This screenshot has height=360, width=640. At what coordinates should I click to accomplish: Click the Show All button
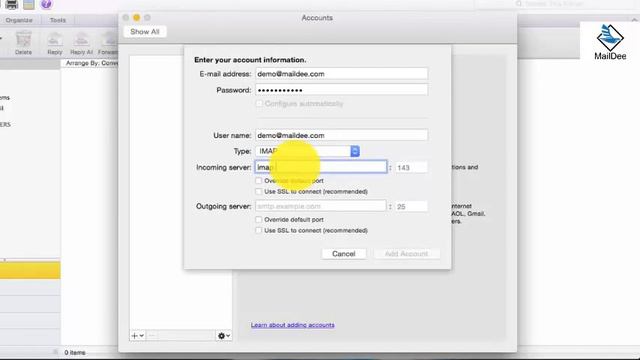coord(145,32)
